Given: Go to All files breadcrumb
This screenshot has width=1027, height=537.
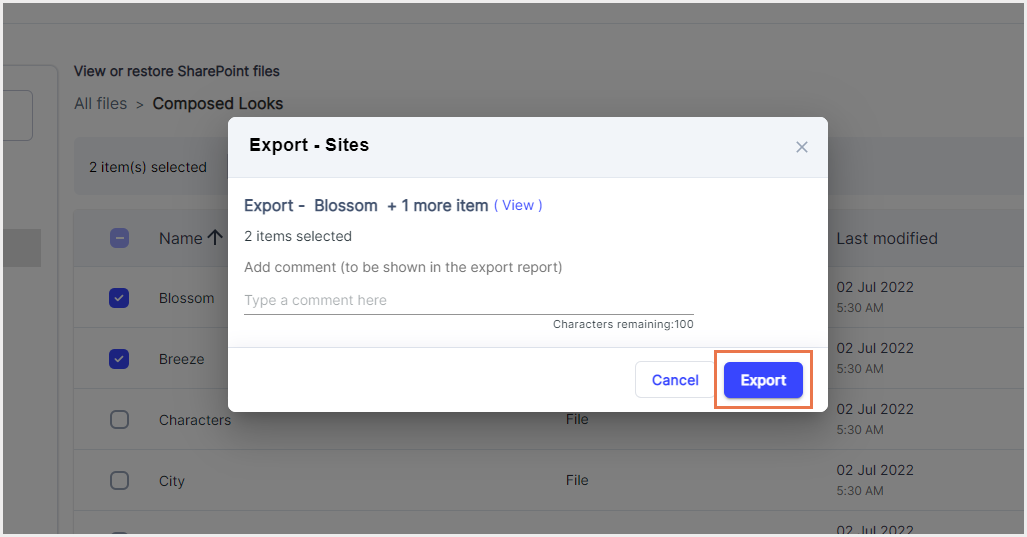Looking at the screenshot, I should (x=100, y=103).
